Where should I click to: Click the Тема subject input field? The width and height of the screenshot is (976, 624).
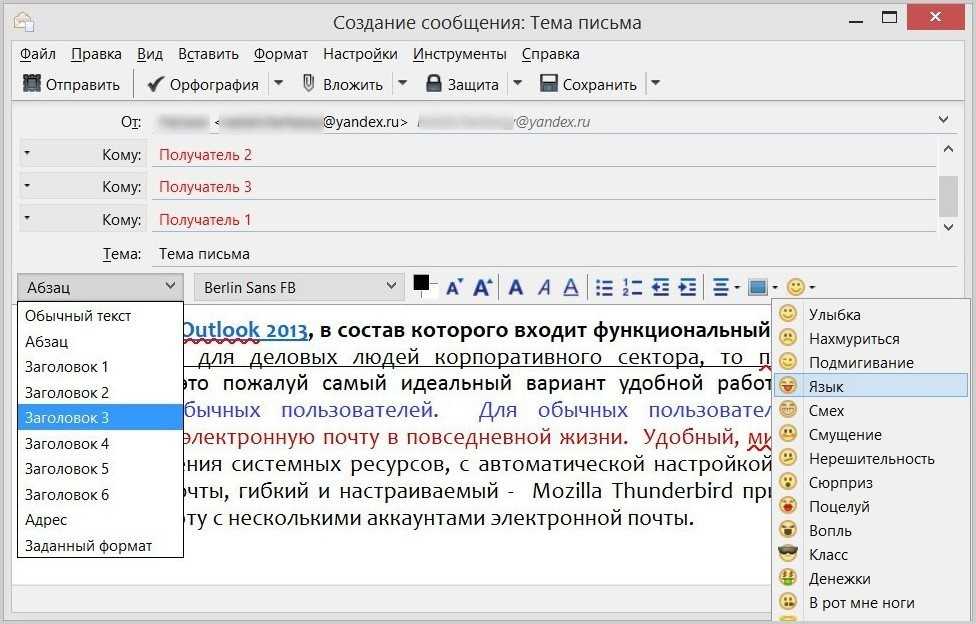pyautogui.click(x=540, y=254)
